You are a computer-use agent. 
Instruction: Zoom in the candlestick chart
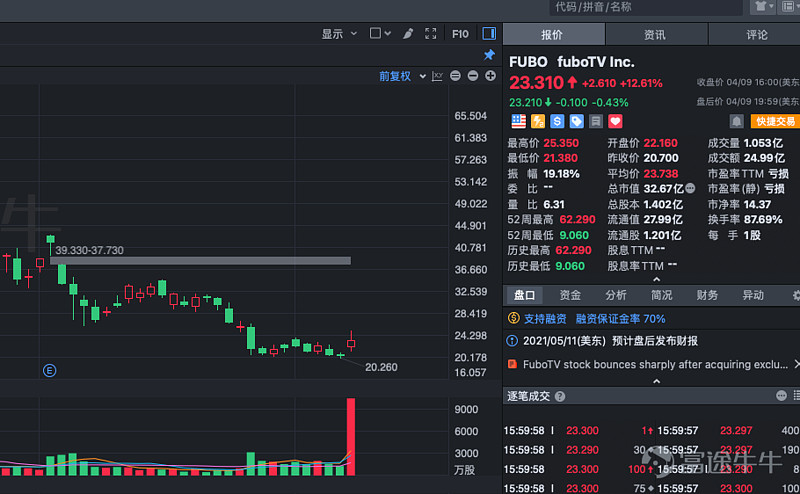point(490,76)
